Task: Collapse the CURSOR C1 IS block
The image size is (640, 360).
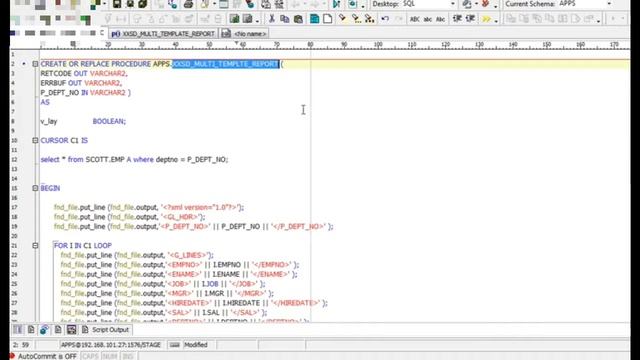Action: click(x=35, y=140)
